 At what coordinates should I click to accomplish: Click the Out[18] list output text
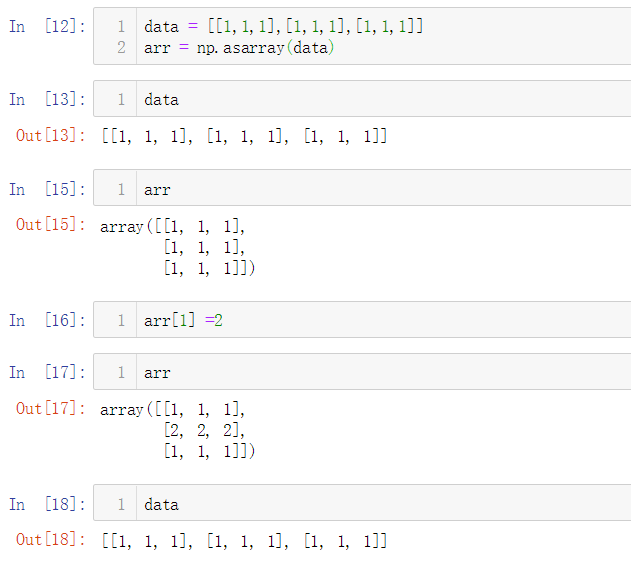coord(244,540)
